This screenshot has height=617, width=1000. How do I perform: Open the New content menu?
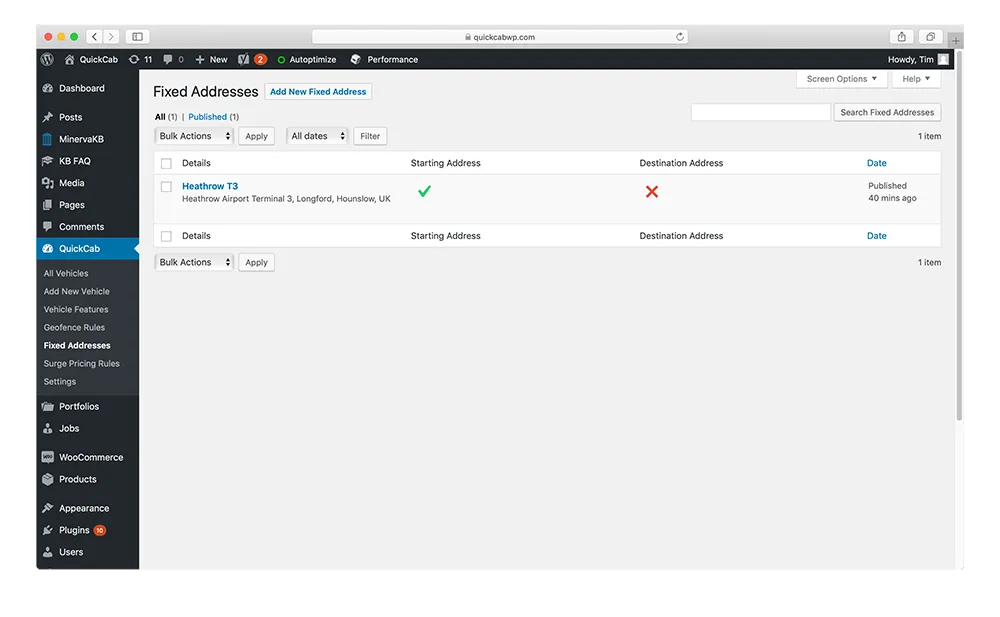tap(211, 59)
